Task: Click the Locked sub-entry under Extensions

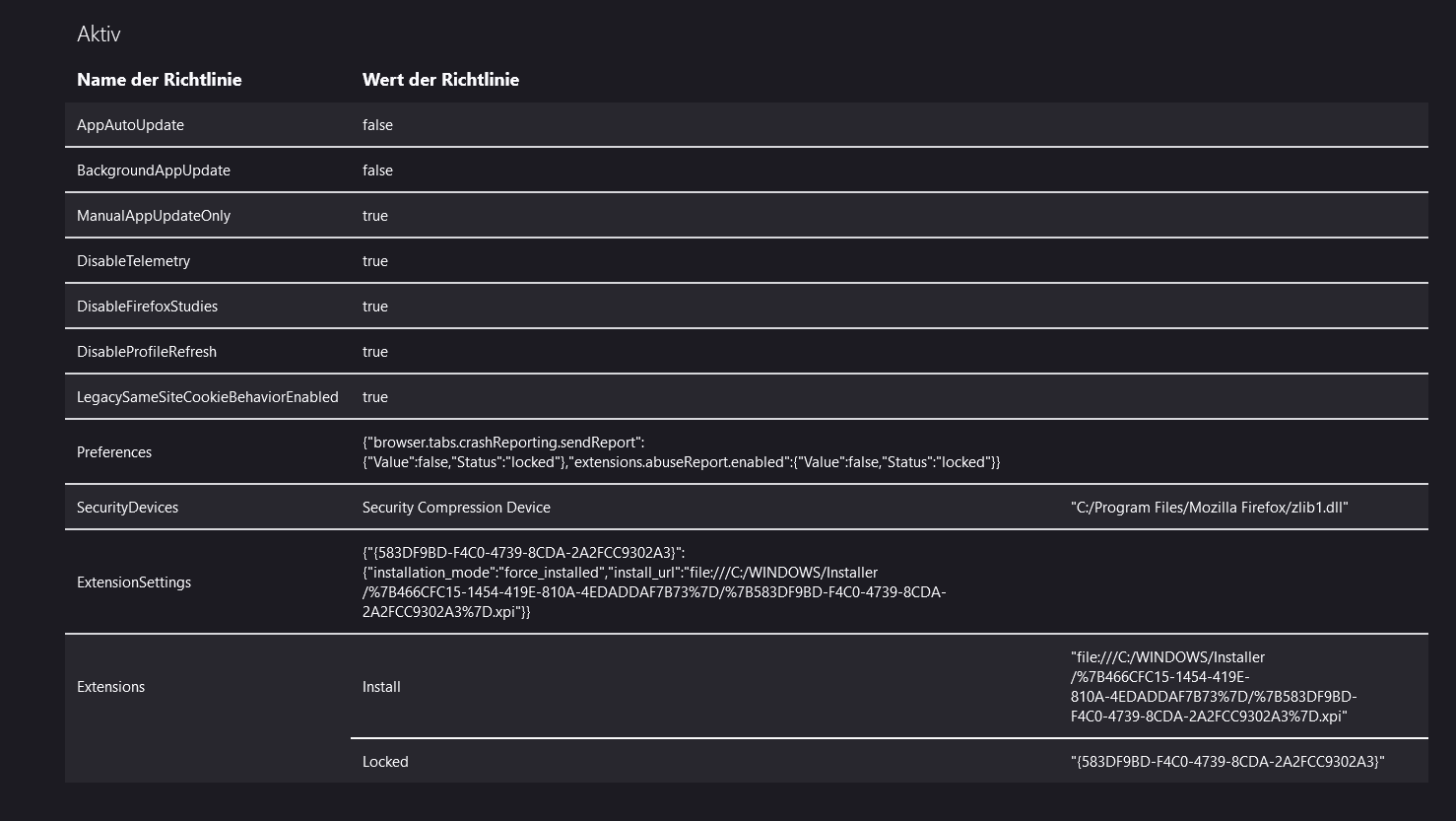Action: tap(385, 762)
